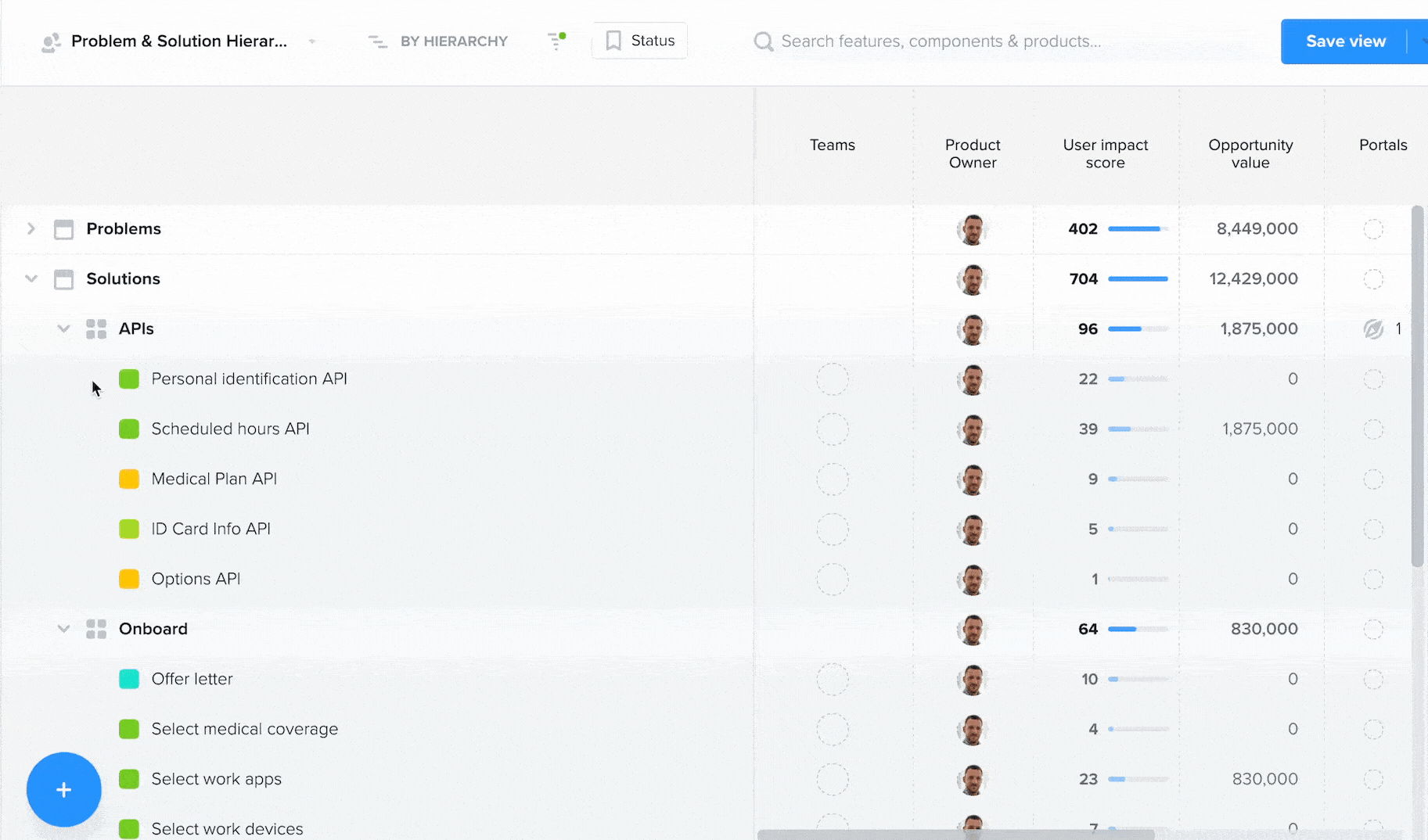Click the blue plus add button
The width and height of the screenshot is (1428, 840).
tap(64, 790)
